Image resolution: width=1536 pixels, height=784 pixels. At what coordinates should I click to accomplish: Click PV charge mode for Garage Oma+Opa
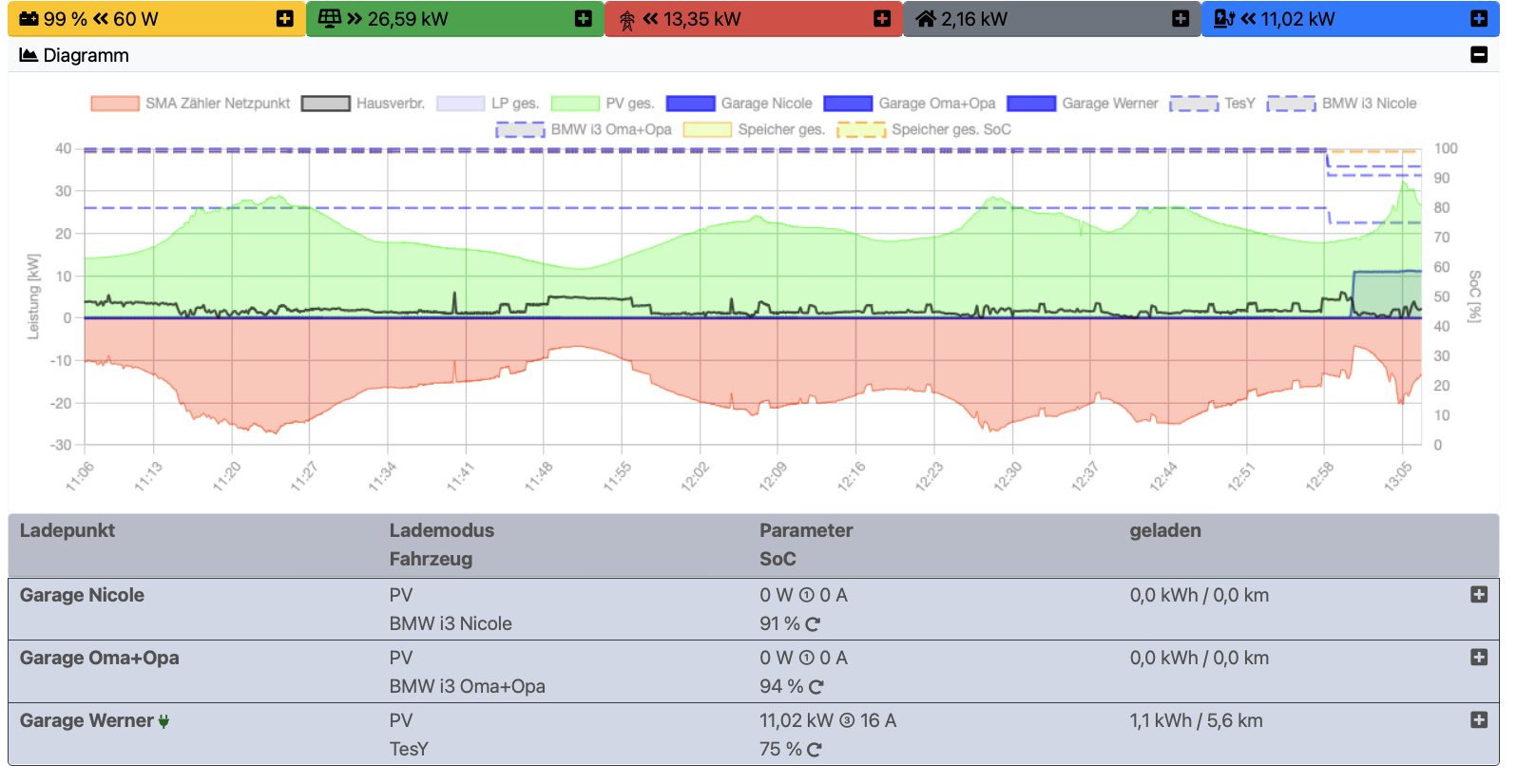(401, 658)
